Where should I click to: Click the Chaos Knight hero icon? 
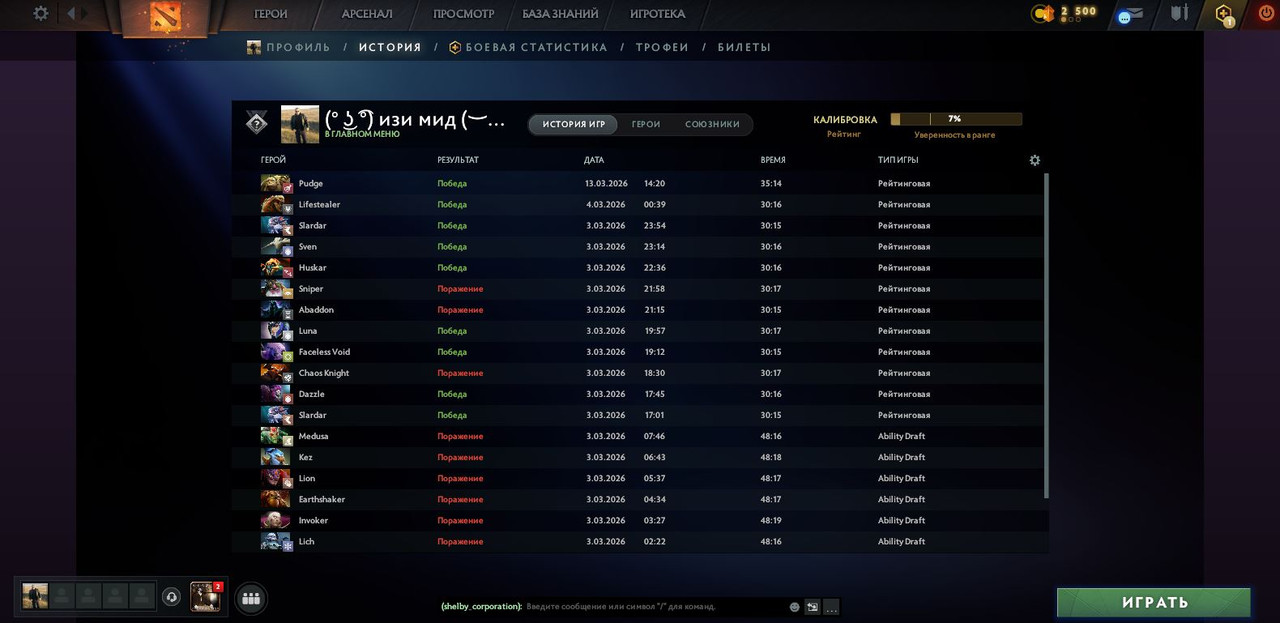276,372
